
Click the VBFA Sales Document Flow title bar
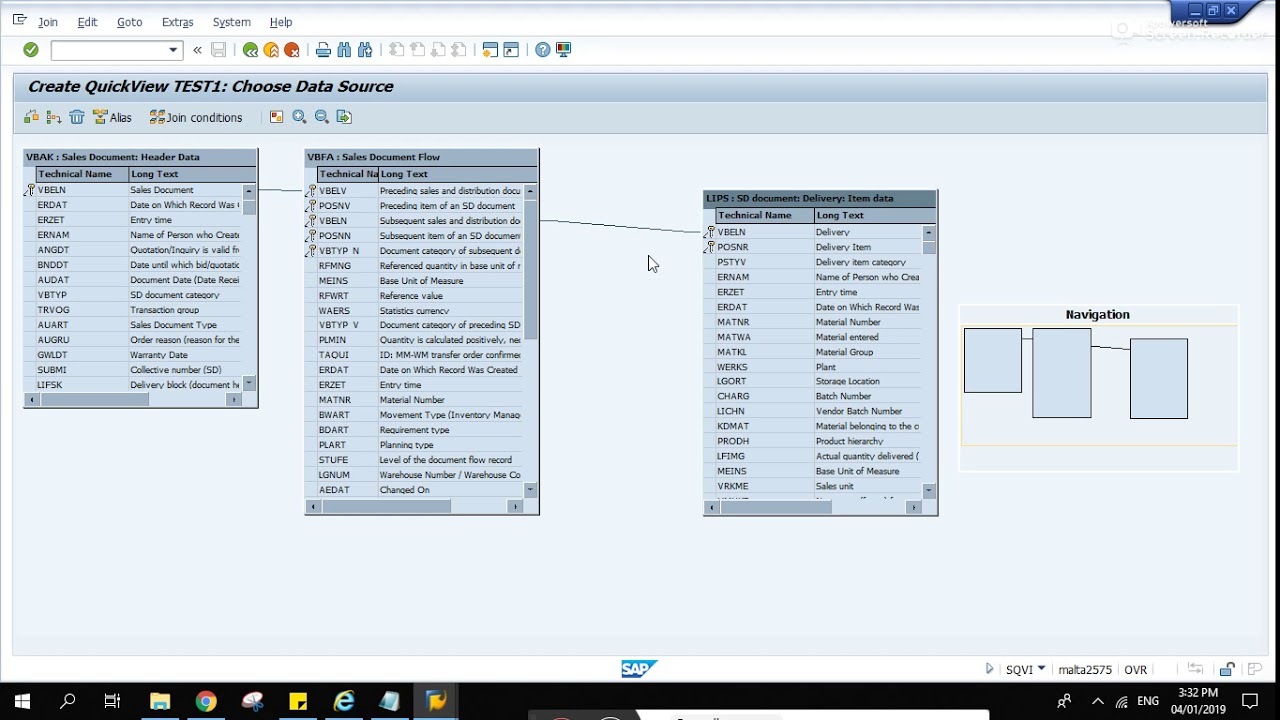point(422,157)
